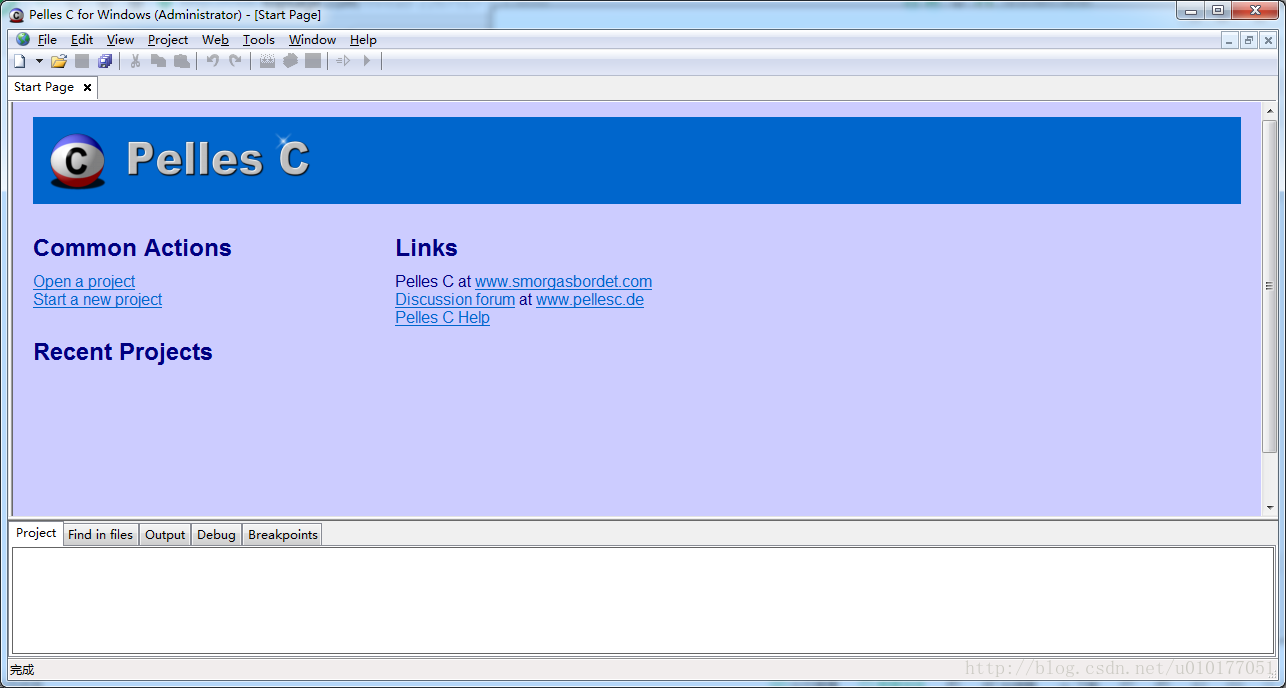Open the File menu
The width and height of the screenshot is (1286, 688).
47,40
